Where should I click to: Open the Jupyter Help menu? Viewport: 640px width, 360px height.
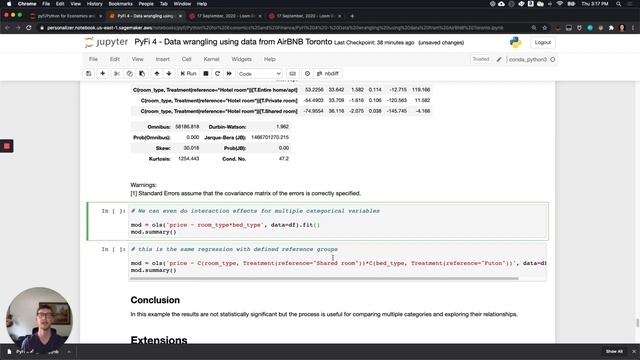pyautogui.click(x=270, y=59)
